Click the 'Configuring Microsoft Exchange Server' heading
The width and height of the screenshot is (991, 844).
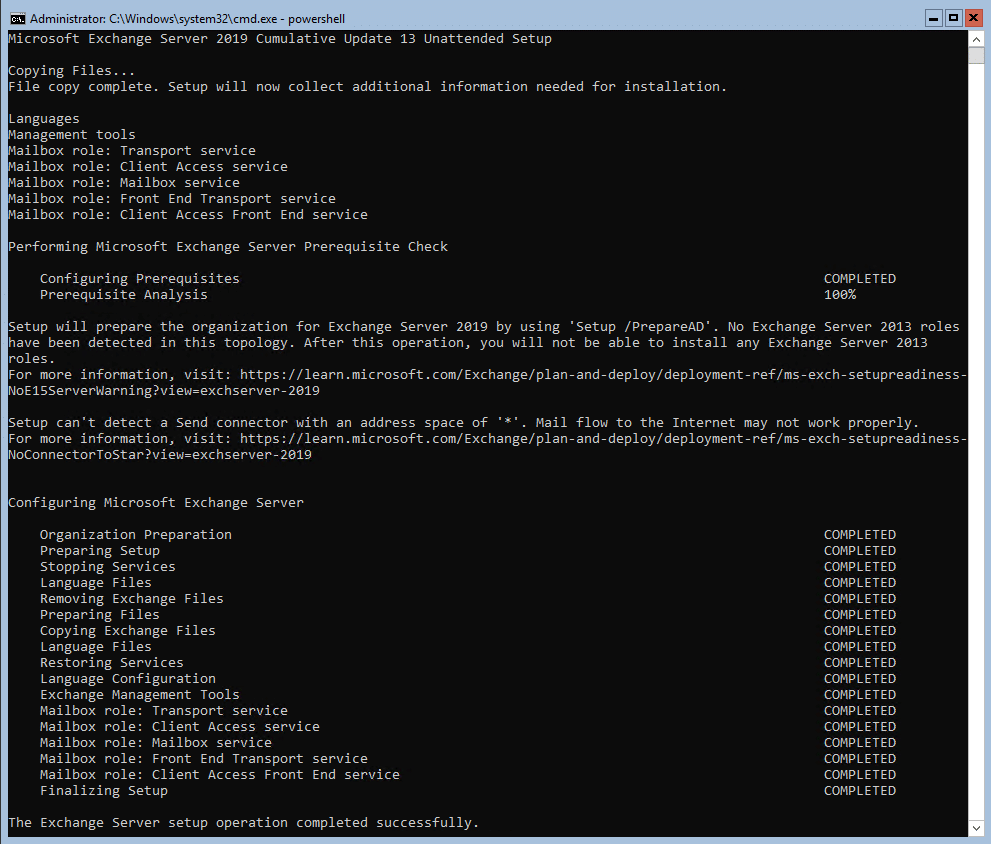tap(155, 503)
